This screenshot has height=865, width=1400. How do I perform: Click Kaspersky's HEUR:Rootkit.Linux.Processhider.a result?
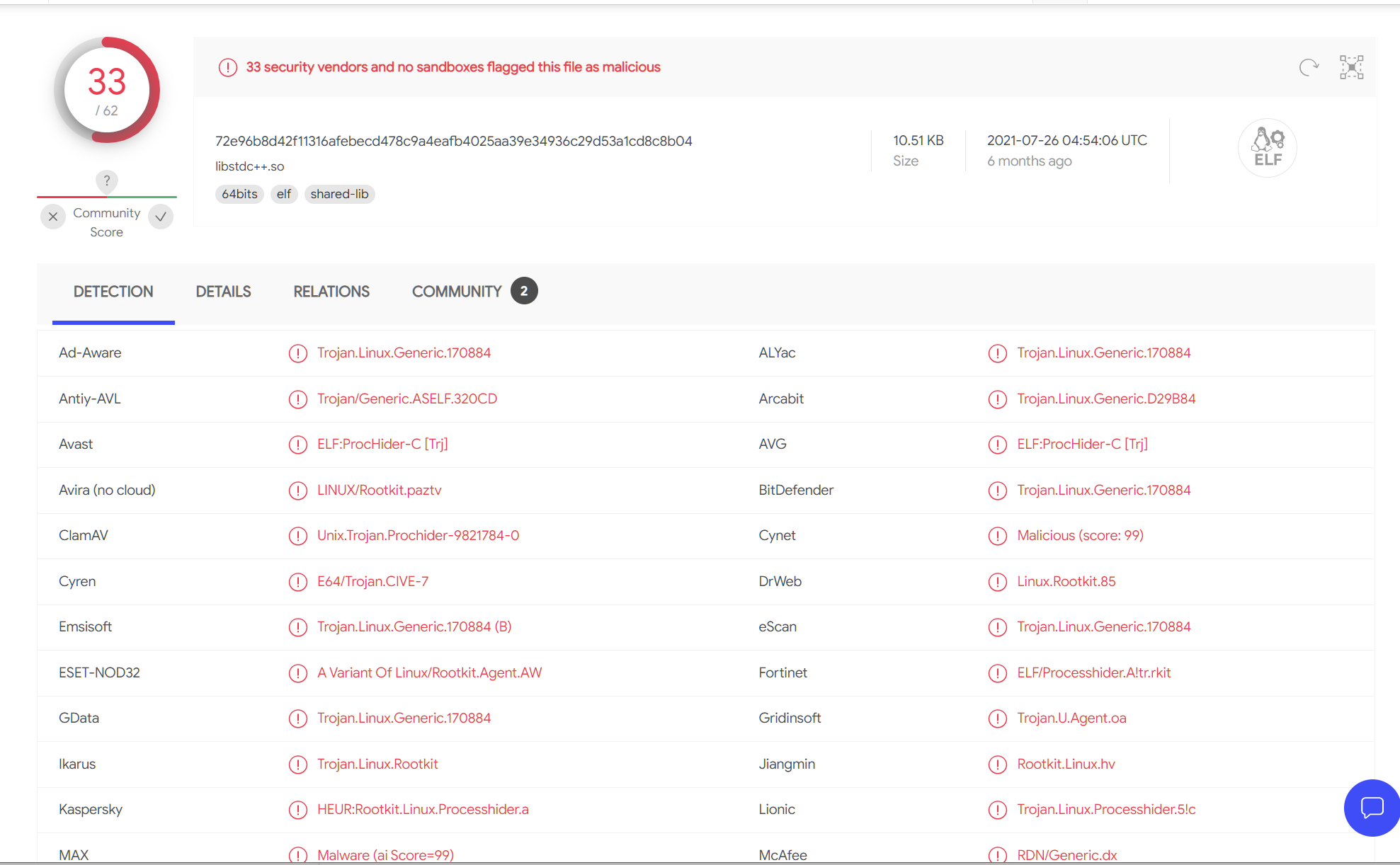coord(423,809)
